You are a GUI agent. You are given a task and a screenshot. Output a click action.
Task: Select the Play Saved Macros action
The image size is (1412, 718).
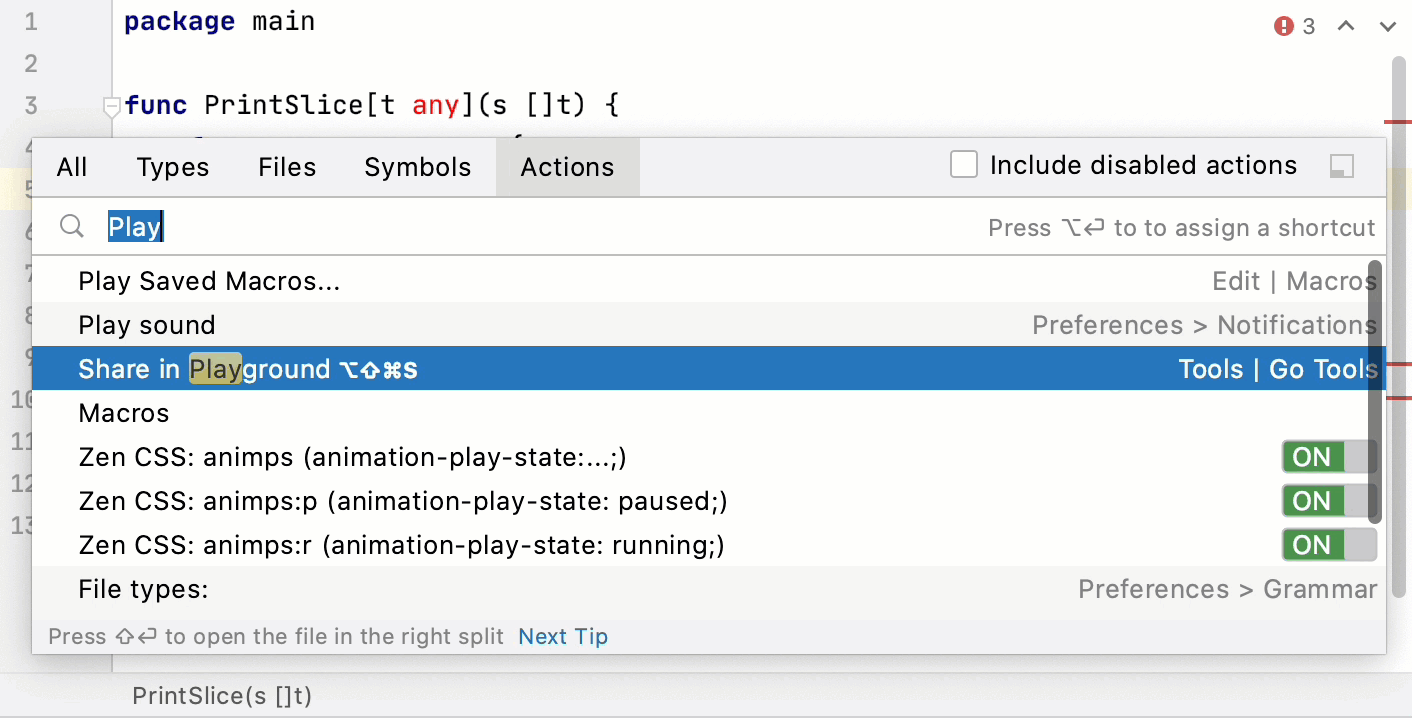pos(209,281)
